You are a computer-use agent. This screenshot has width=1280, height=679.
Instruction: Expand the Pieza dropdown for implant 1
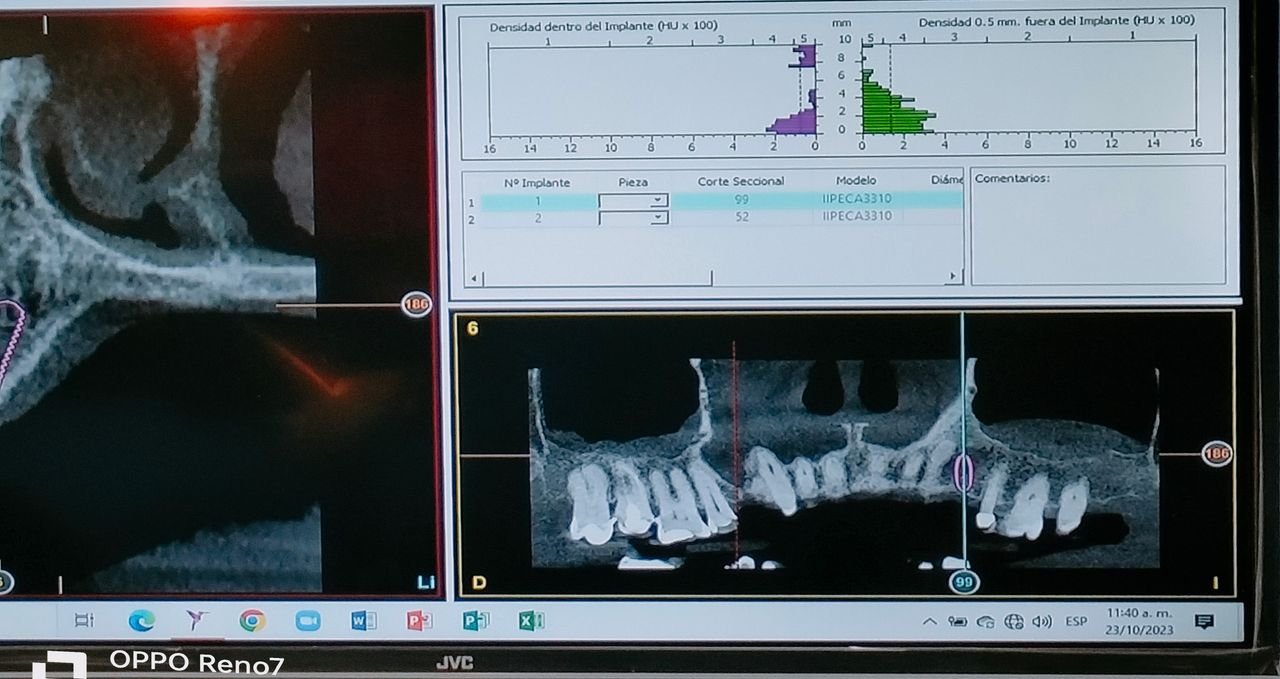tap(657, 201)
